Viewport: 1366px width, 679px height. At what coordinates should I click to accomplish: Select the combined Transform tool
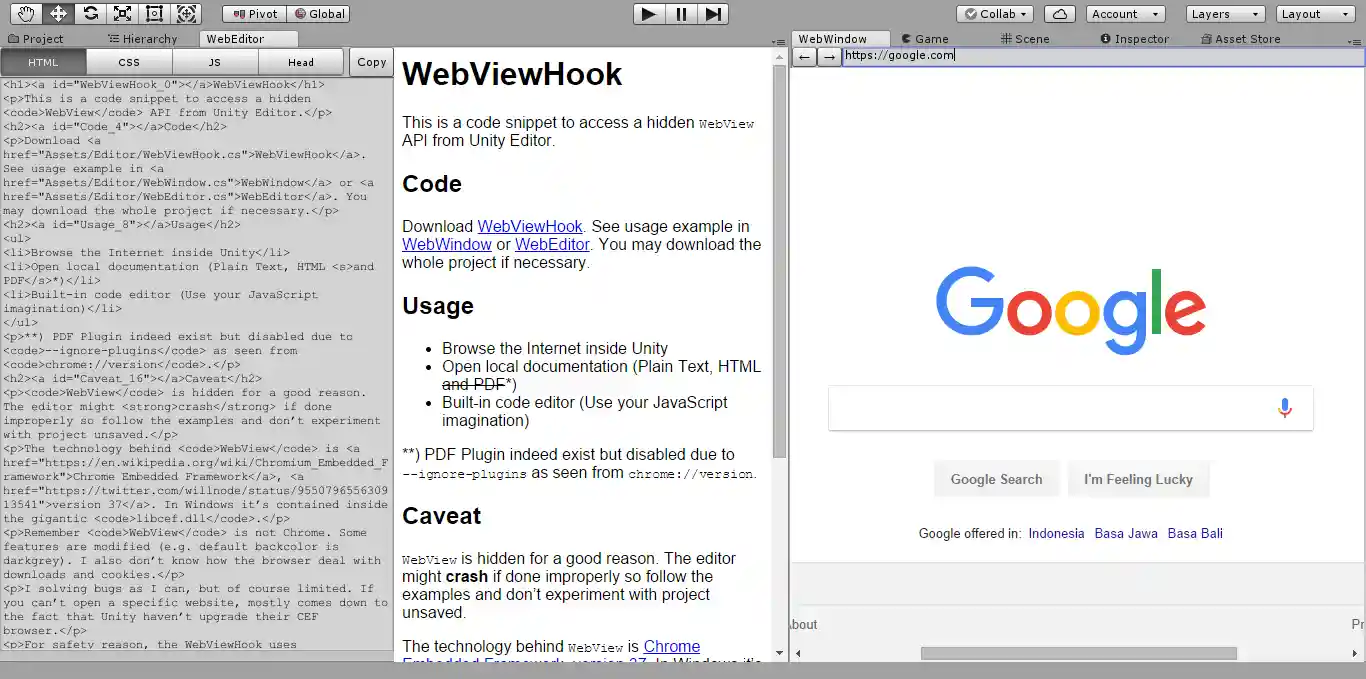pyautogui.click(x=187, y=13)
